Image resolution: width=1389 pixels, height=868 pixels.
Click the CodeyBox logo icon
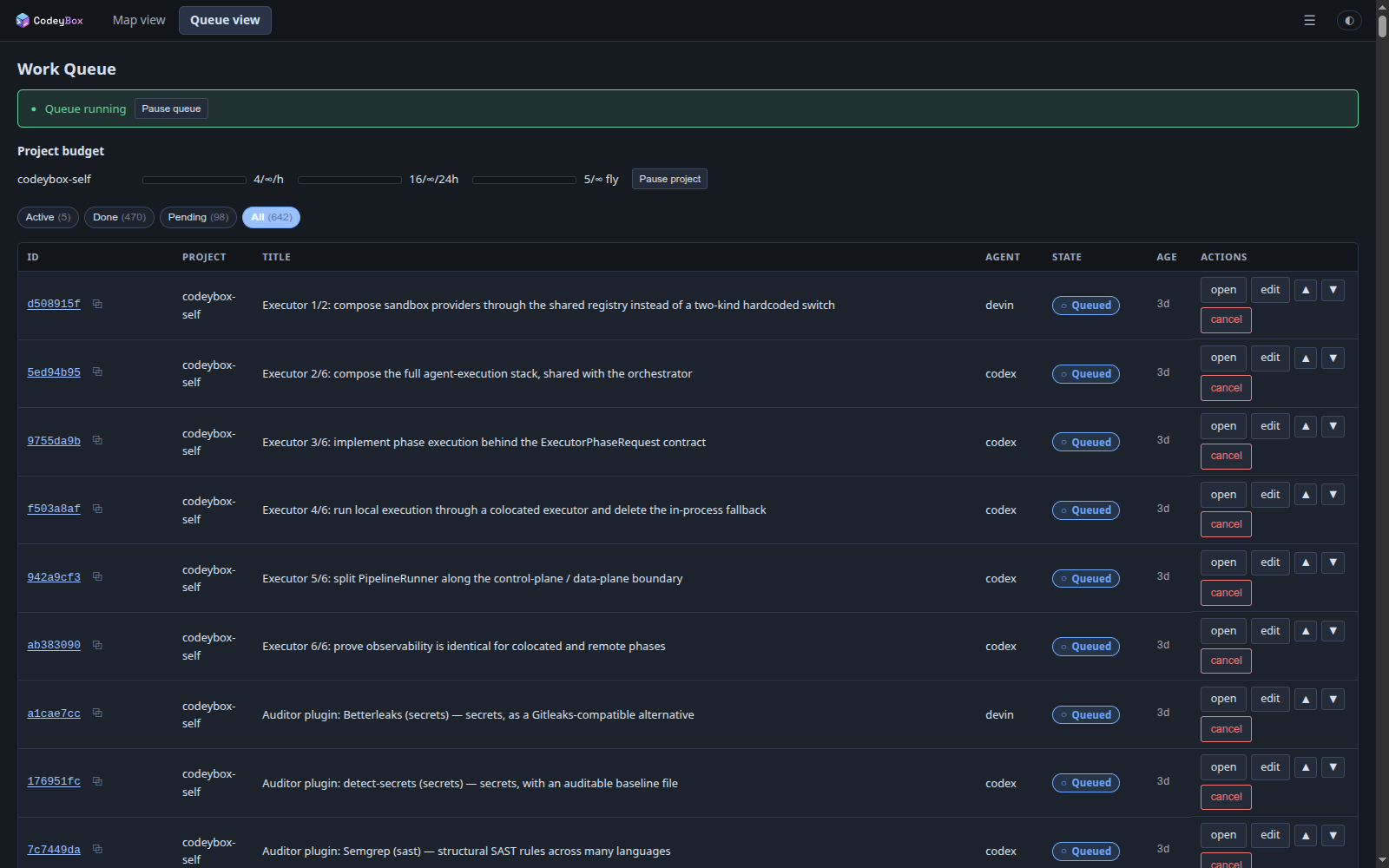click(x=23, y=20)
